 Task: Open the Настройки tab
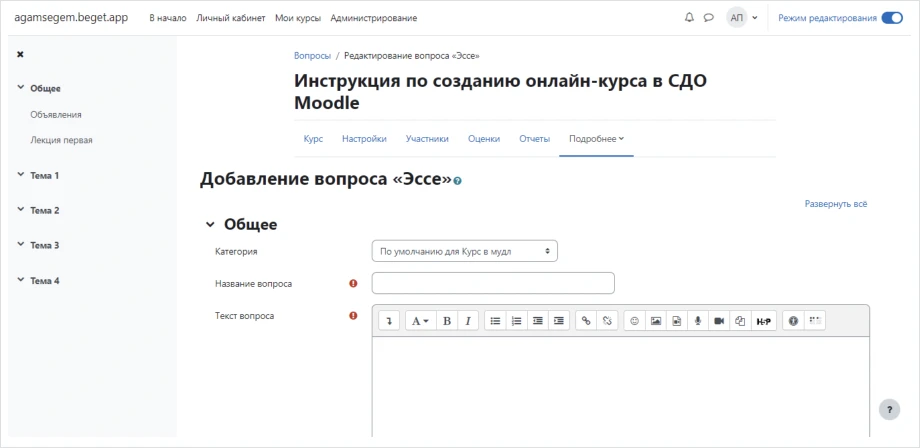click(x=364, y=139)
